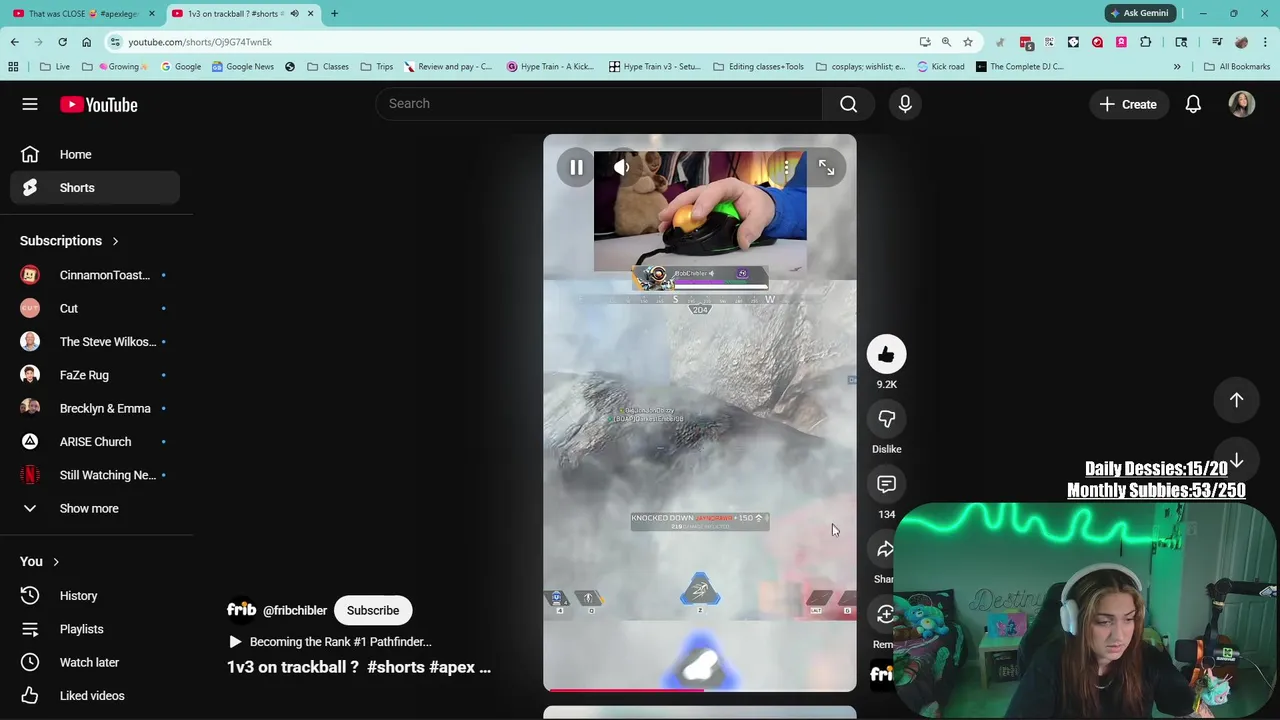Show hidden bookmarks with the chevron
Image resolution: width=1280 pixels, height=720 pixels.
[1177, 67]
